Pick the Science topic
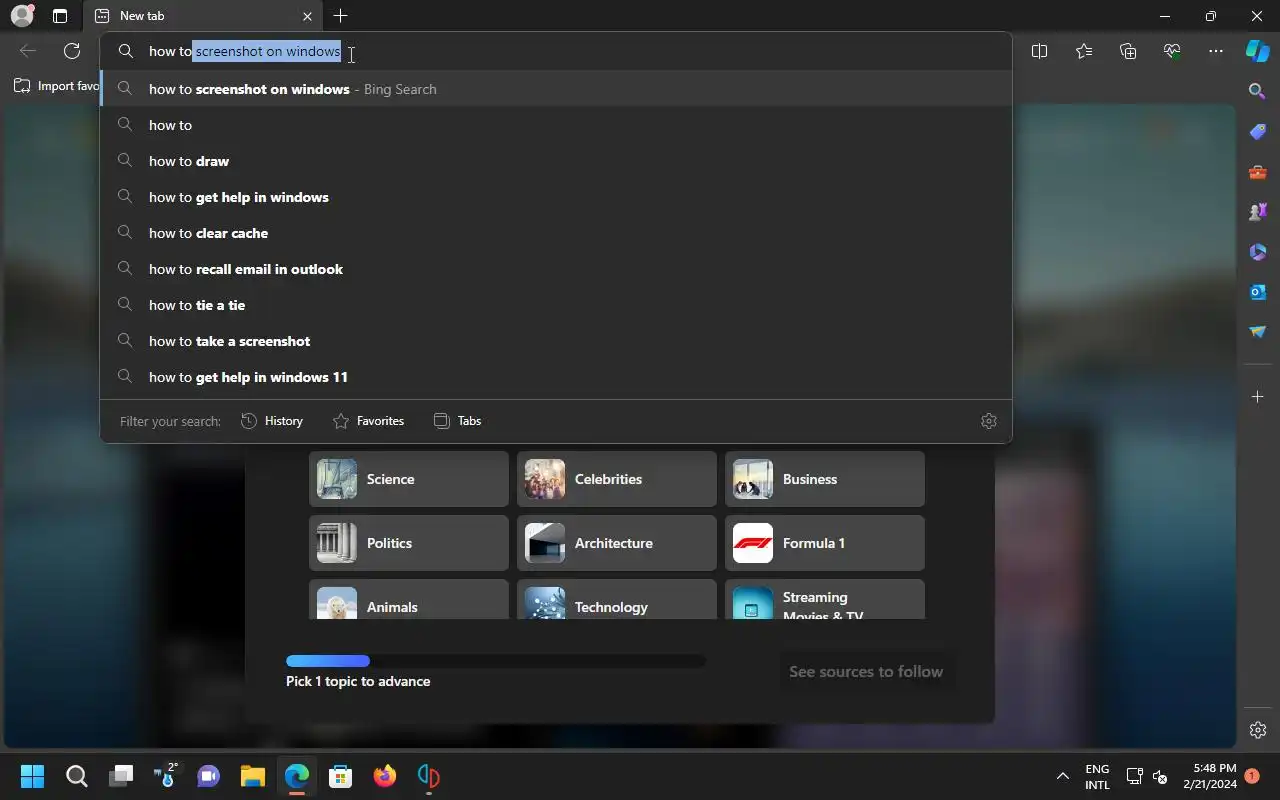Screen dimensions: 1280x800 click(x=409, y=479)
